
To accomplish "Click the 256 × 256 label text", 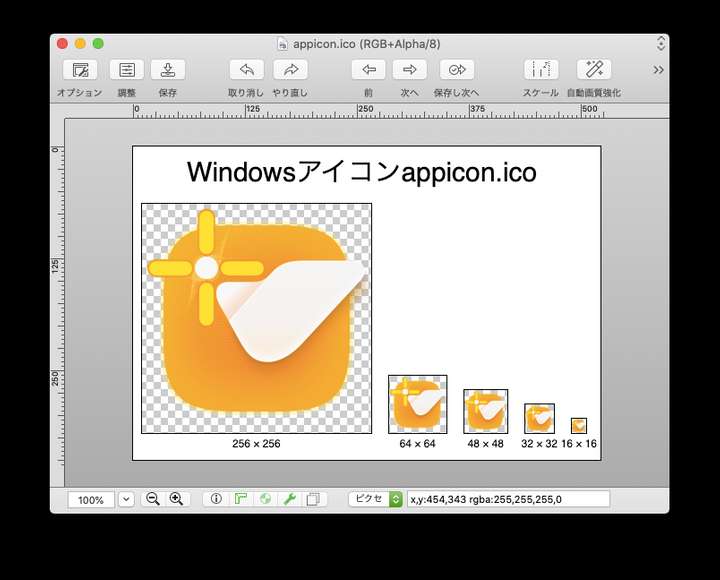I will coord(256,444).
